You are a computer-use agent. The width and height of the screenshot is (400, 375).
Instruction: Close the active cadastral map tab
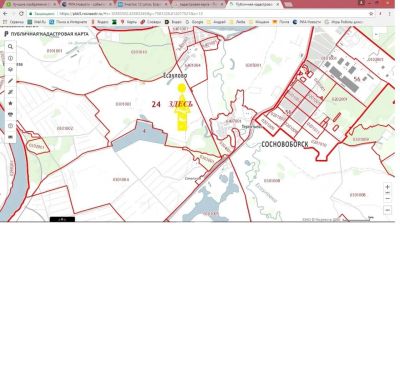tap(277, 5)
